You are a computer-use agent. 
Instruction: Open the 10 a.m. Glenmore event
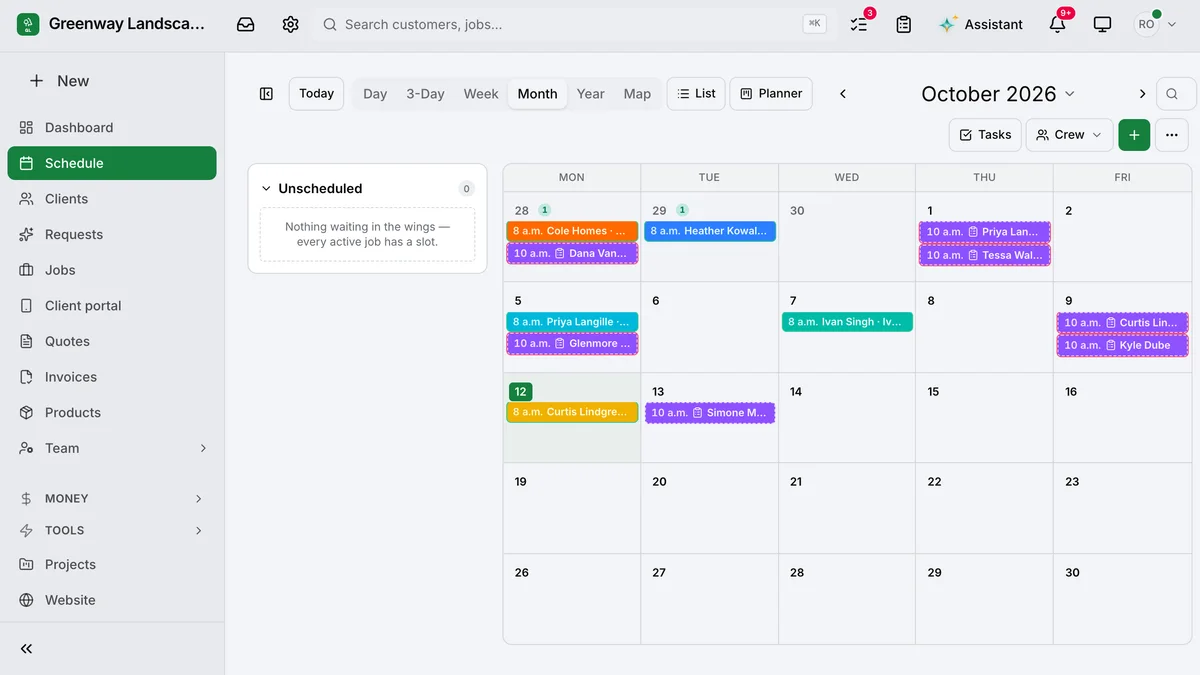[572, 344]
